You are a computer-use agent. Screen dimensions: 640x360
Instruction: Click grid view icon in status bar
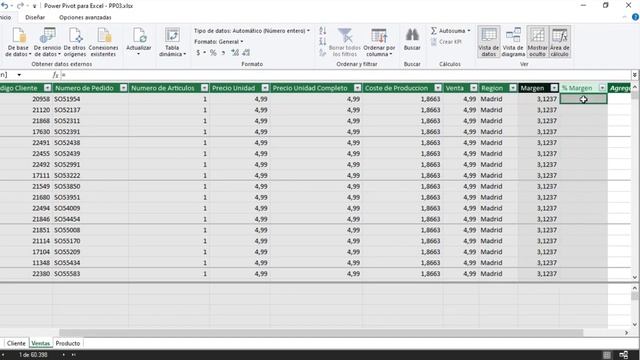coord(607,355)
